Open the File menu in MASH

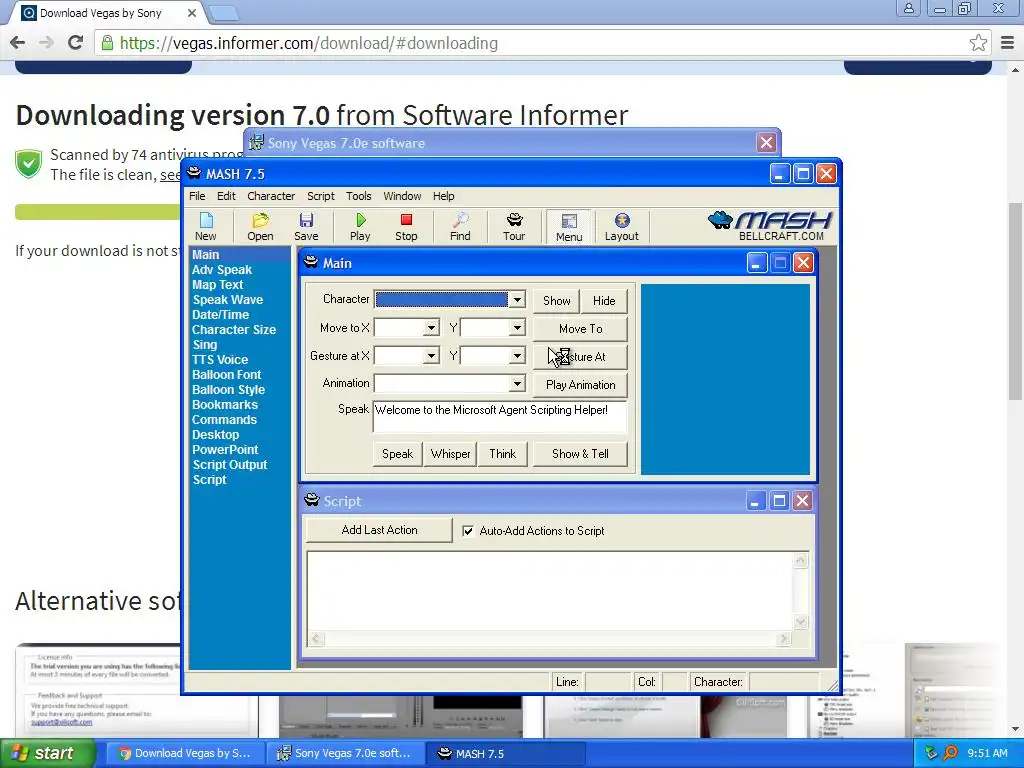197,196
